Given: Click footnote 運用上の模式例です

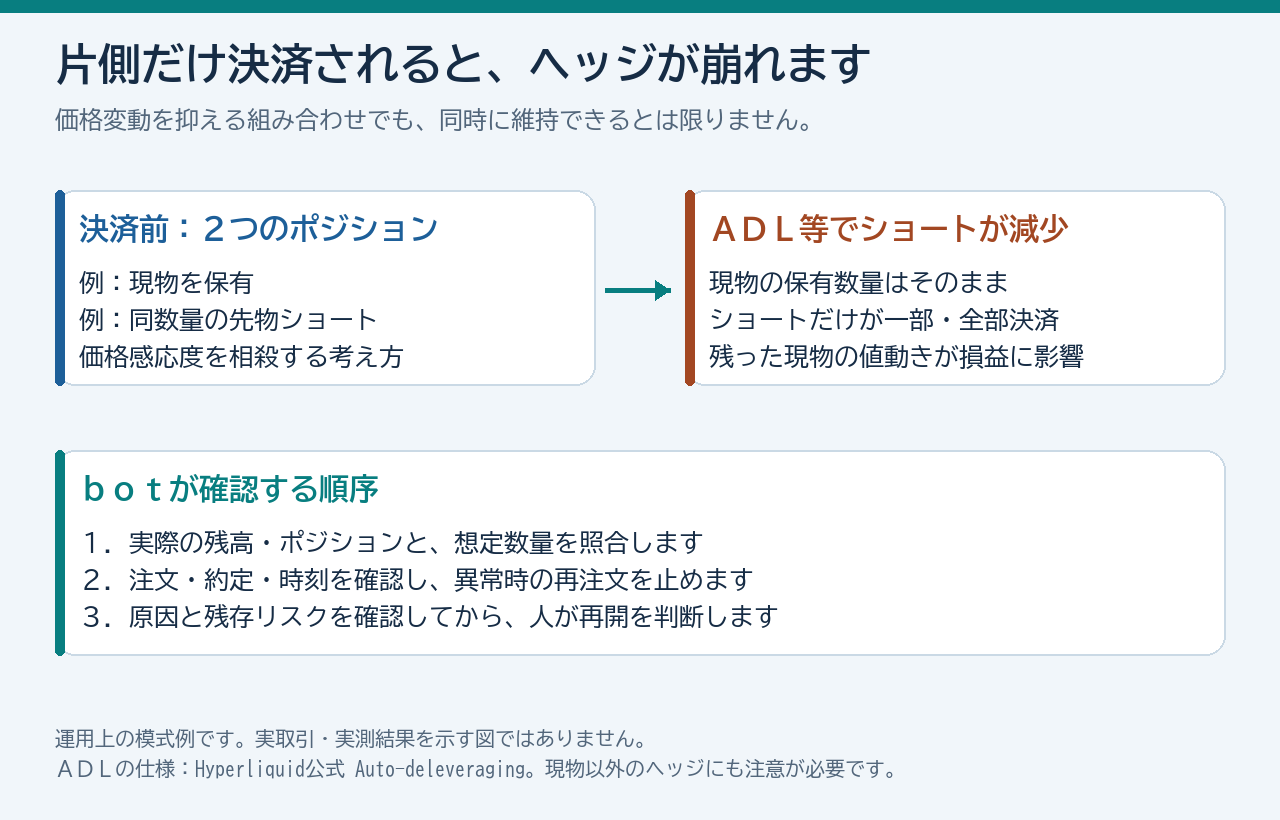Looking at the screenshot, I should tap(352, 739).
